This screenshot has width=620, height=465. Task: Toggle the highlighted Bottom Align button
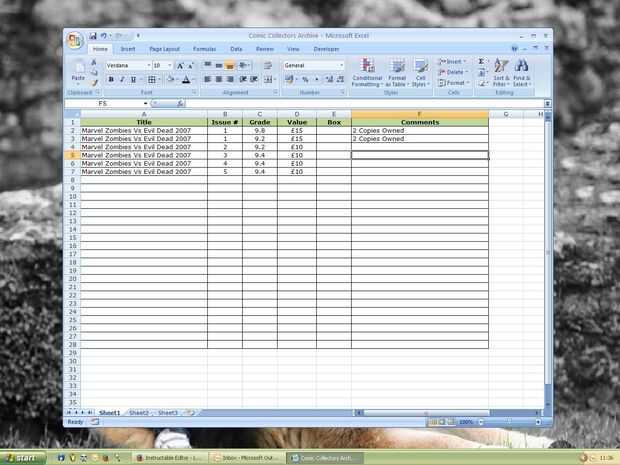pyautogui.click(x=230, y=65)
